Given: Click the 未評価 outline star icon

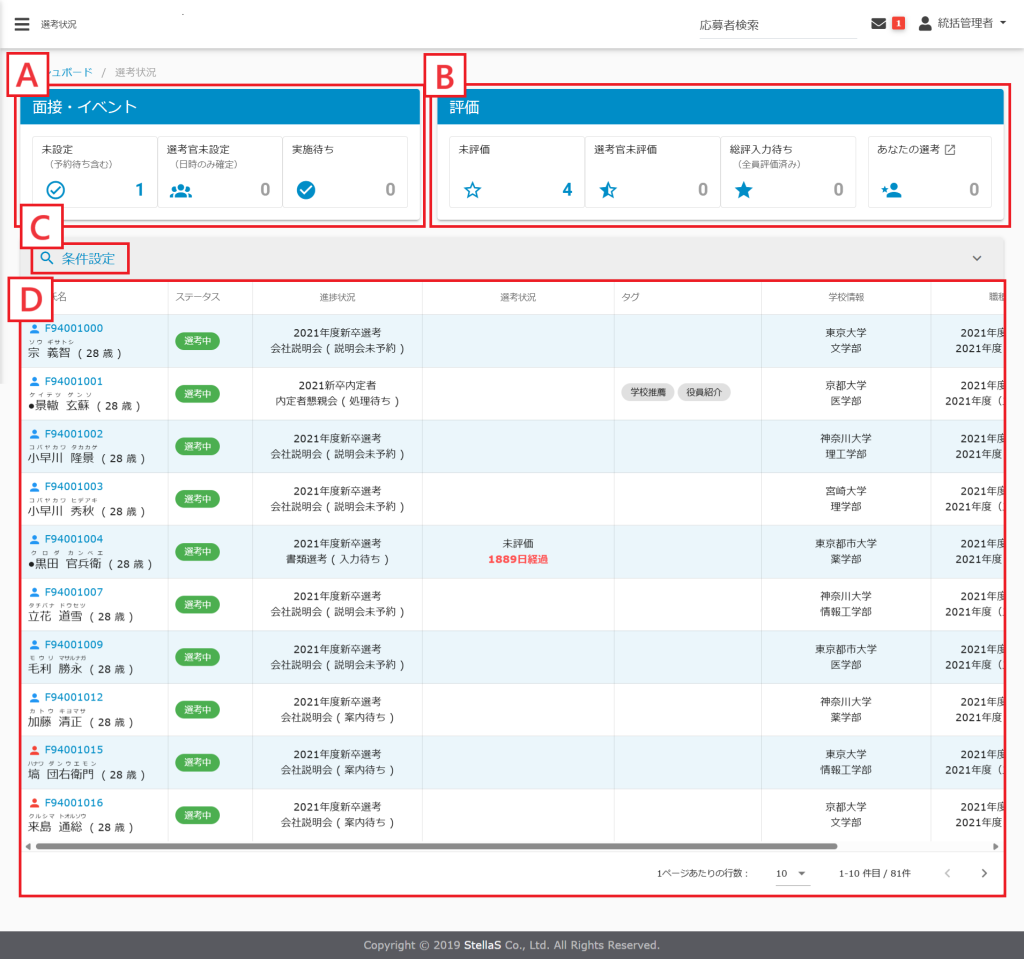Looking at the screenshot, I should tap(472, 190).
